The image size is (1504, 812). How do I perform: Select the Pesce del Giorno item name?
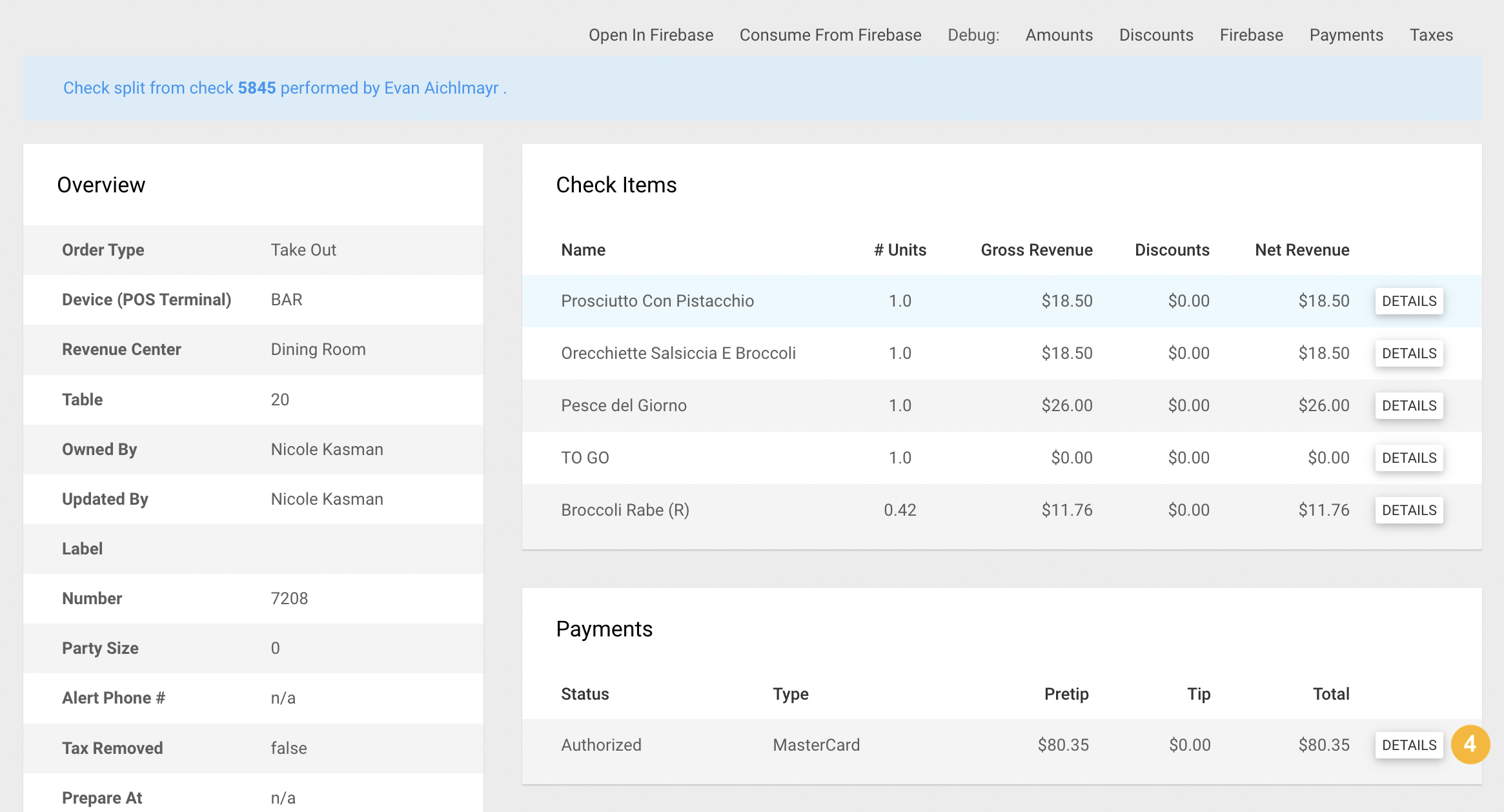coord(624,405)
